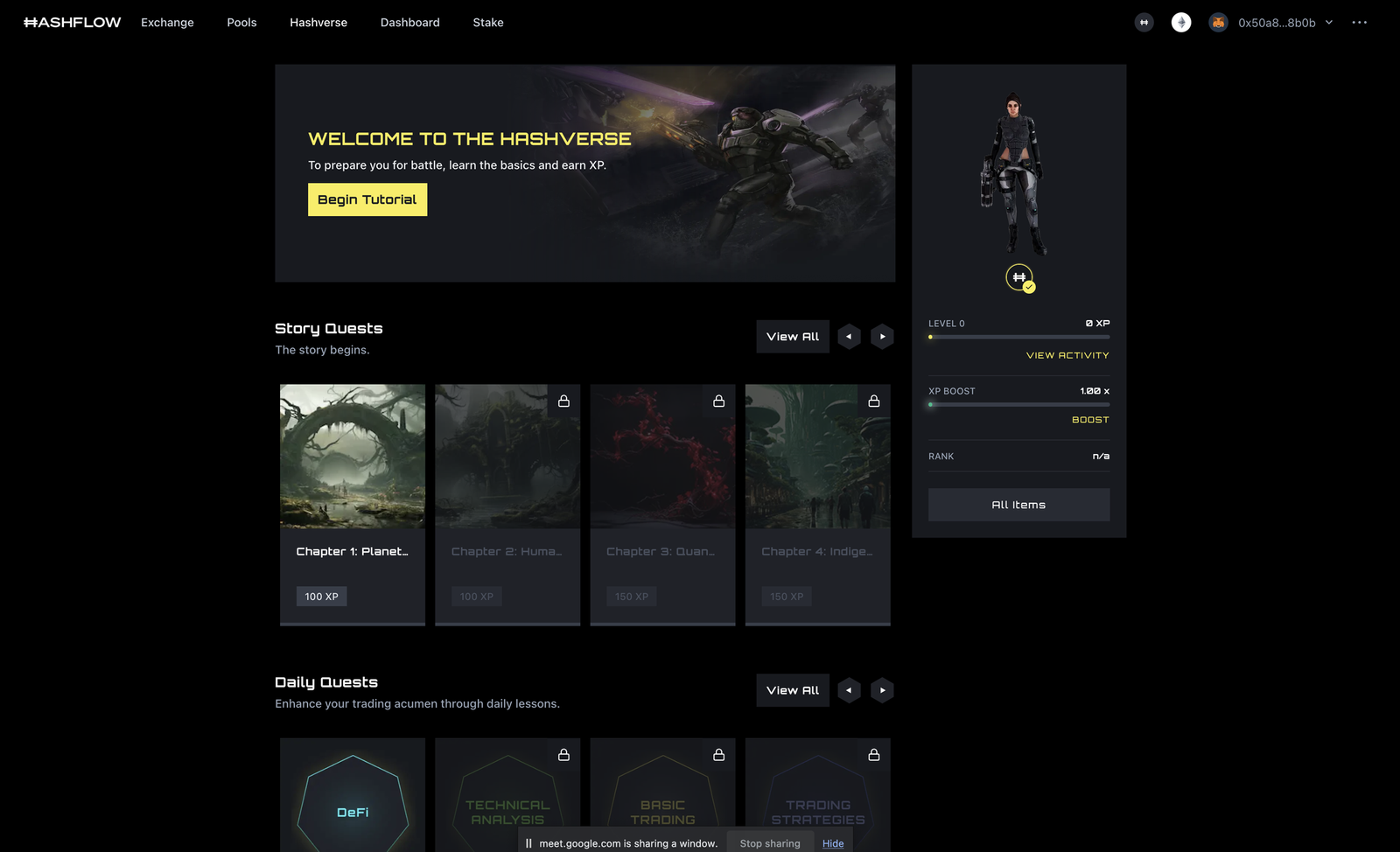Click lock icon on Technical Analysis card
Viewport: 1400px width, 852px height.
[x=563, y=754]
